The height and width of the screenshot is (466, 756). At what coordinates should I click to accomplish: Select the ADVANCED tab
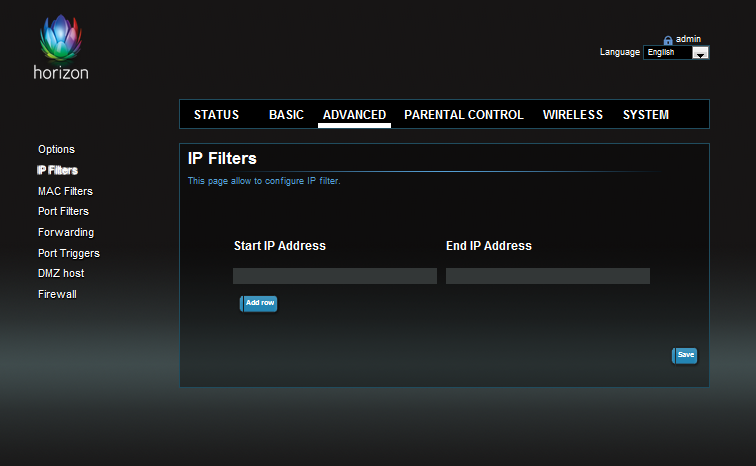tap(354, 115)
